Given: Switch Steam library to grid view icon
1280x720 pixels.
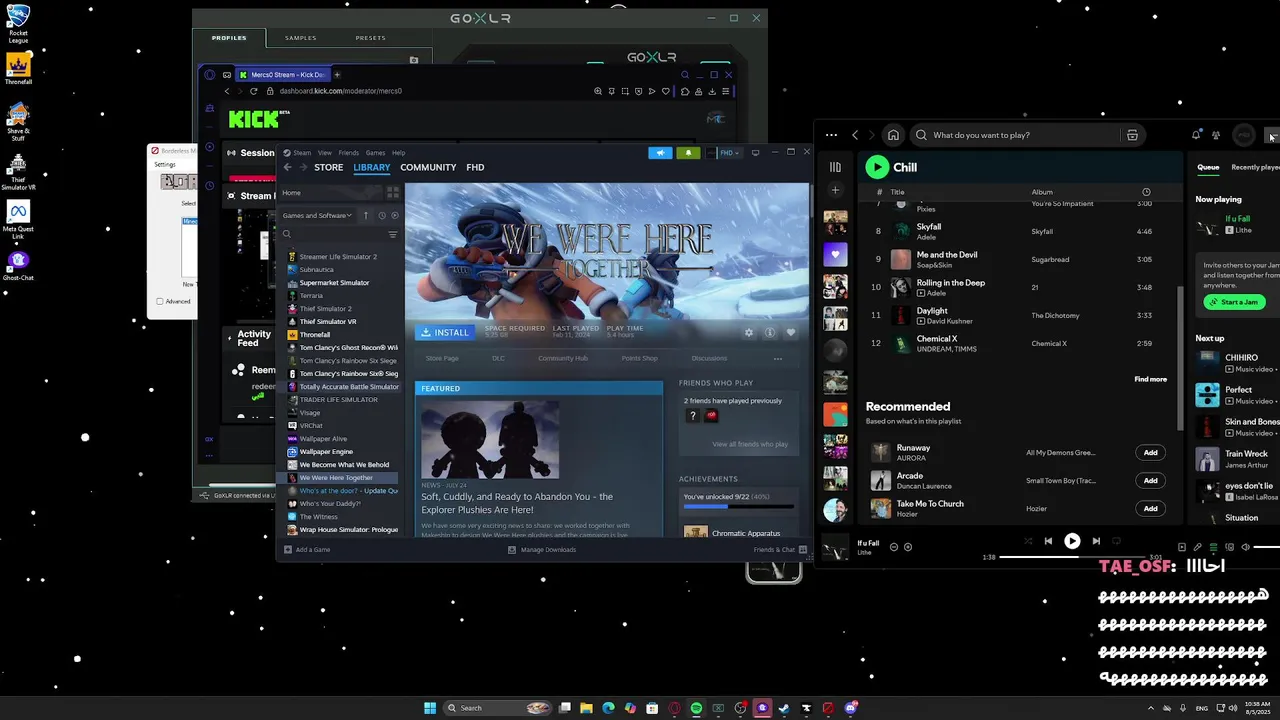Looking at the screenshot, I should [x=394, y=192].
